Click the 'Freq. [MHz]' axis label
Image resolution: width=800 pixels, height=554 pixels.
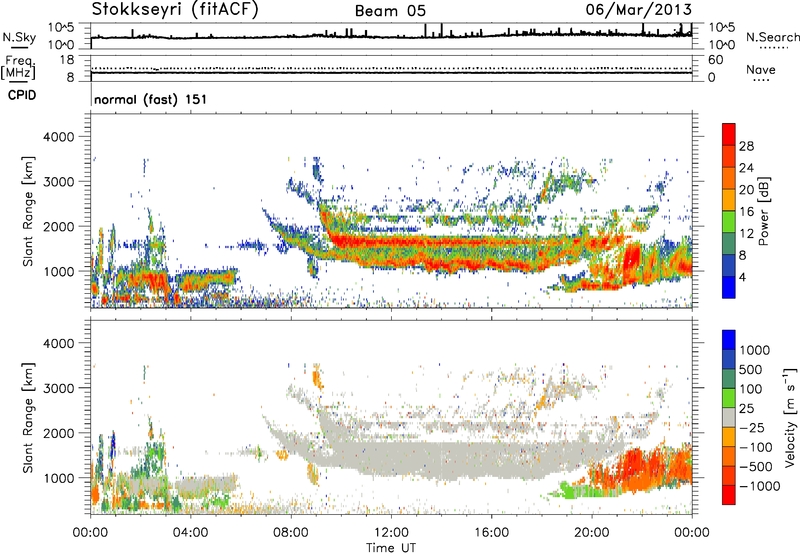tap(18, 67)
